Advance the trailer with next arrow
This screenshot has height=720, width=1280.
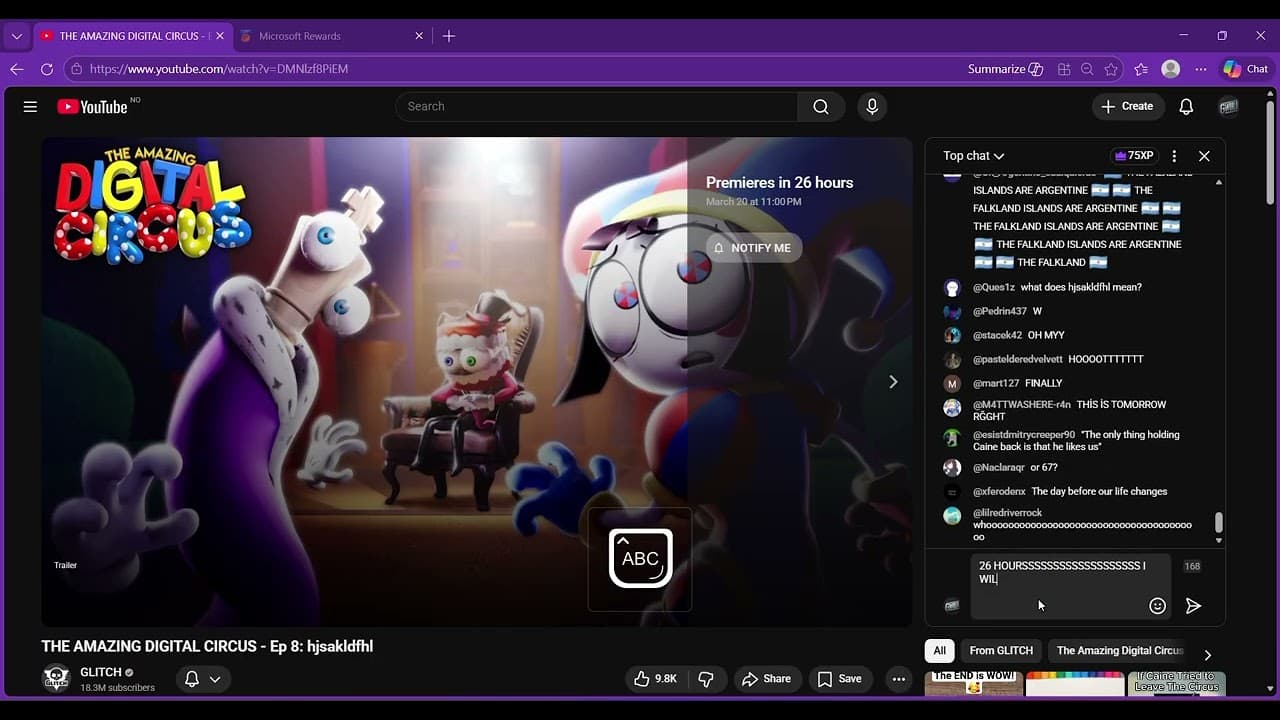[893, 382]
